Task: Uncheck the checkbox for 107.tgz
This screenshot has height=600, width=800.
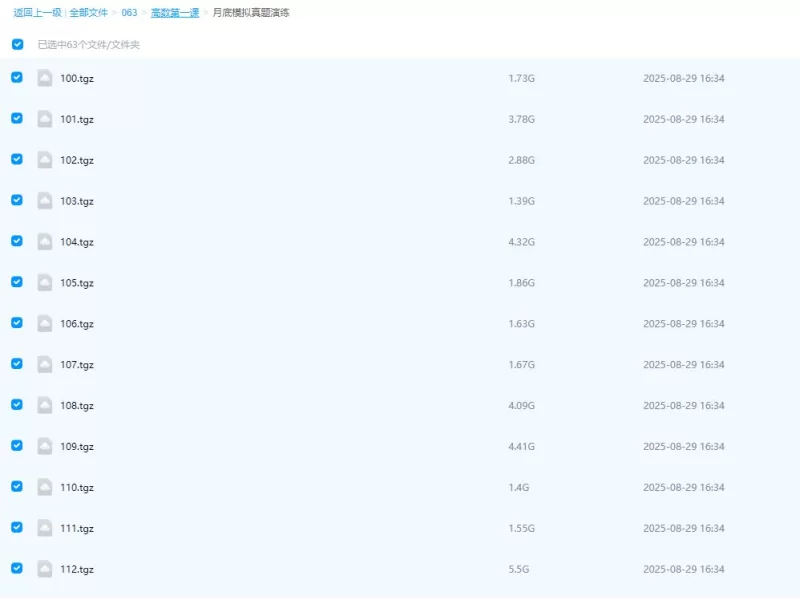Action: click(17, 363)
